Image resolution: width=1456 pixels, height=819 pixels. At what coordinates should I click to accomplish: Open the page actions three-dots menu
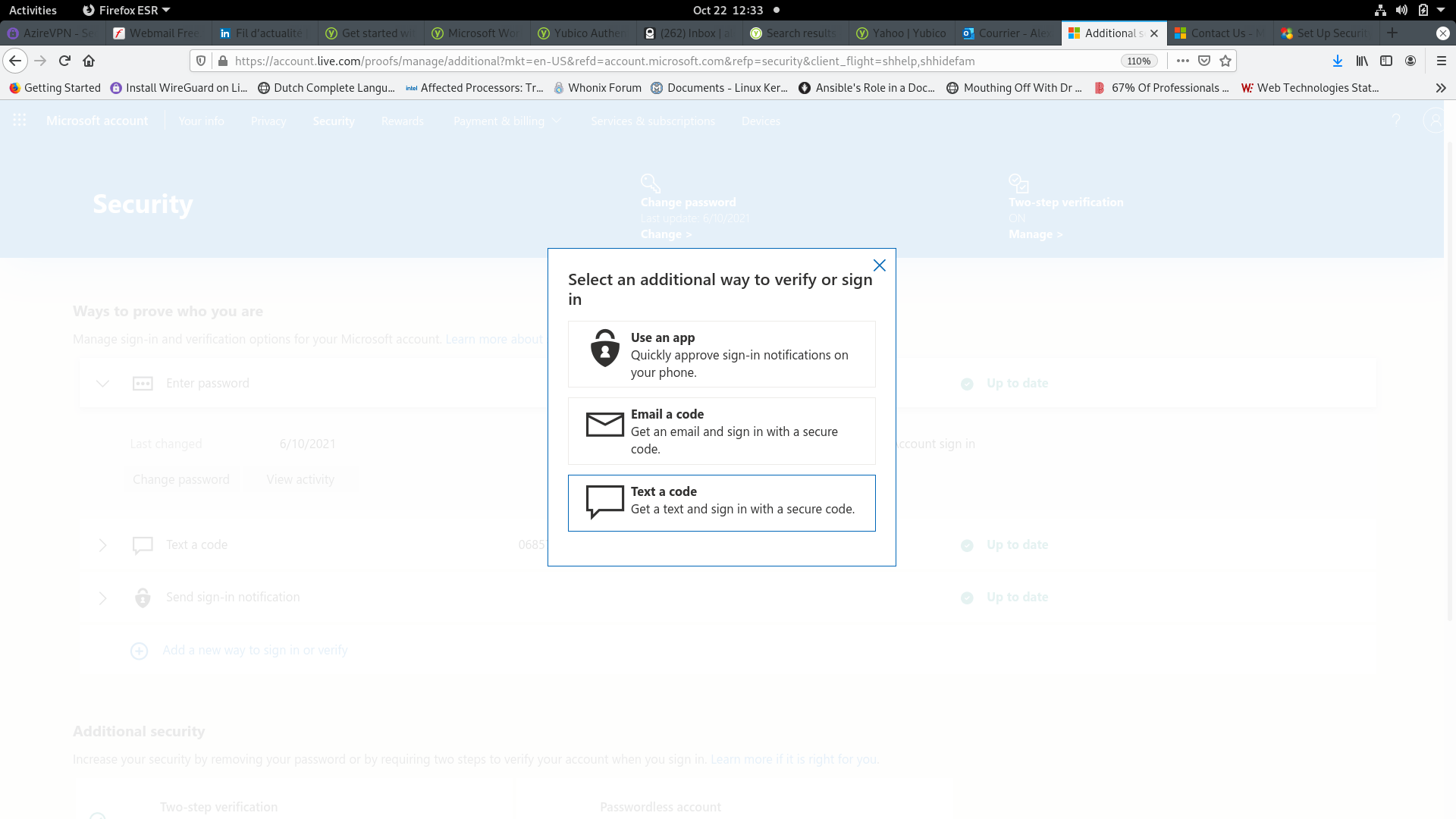pyautogui.click(x=1182, y=61)
